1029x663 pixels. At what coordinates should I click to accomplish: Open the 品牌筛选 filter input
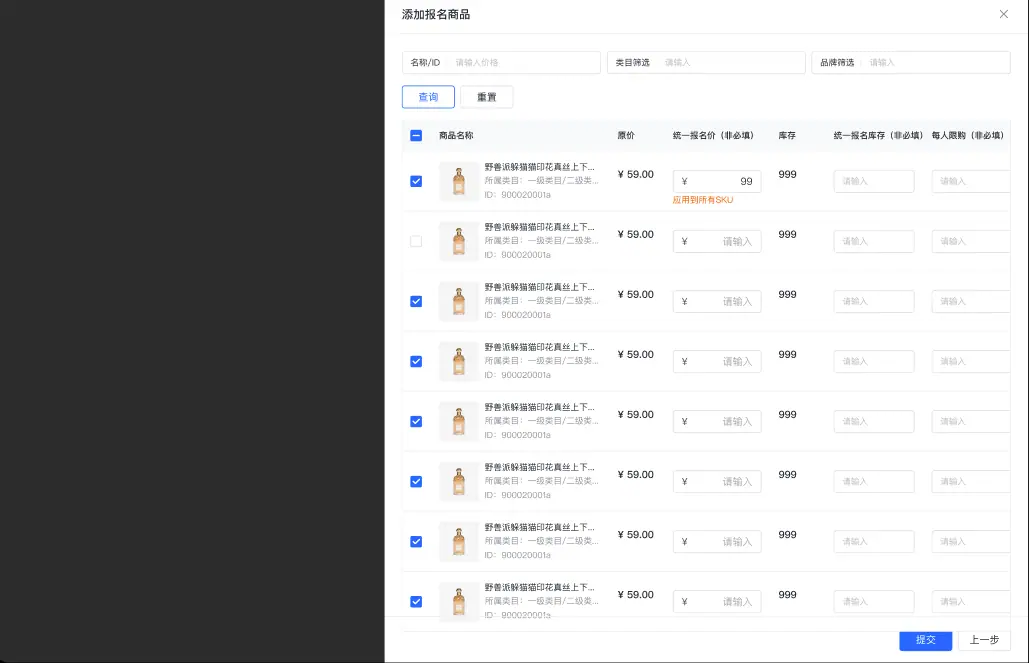910,62
